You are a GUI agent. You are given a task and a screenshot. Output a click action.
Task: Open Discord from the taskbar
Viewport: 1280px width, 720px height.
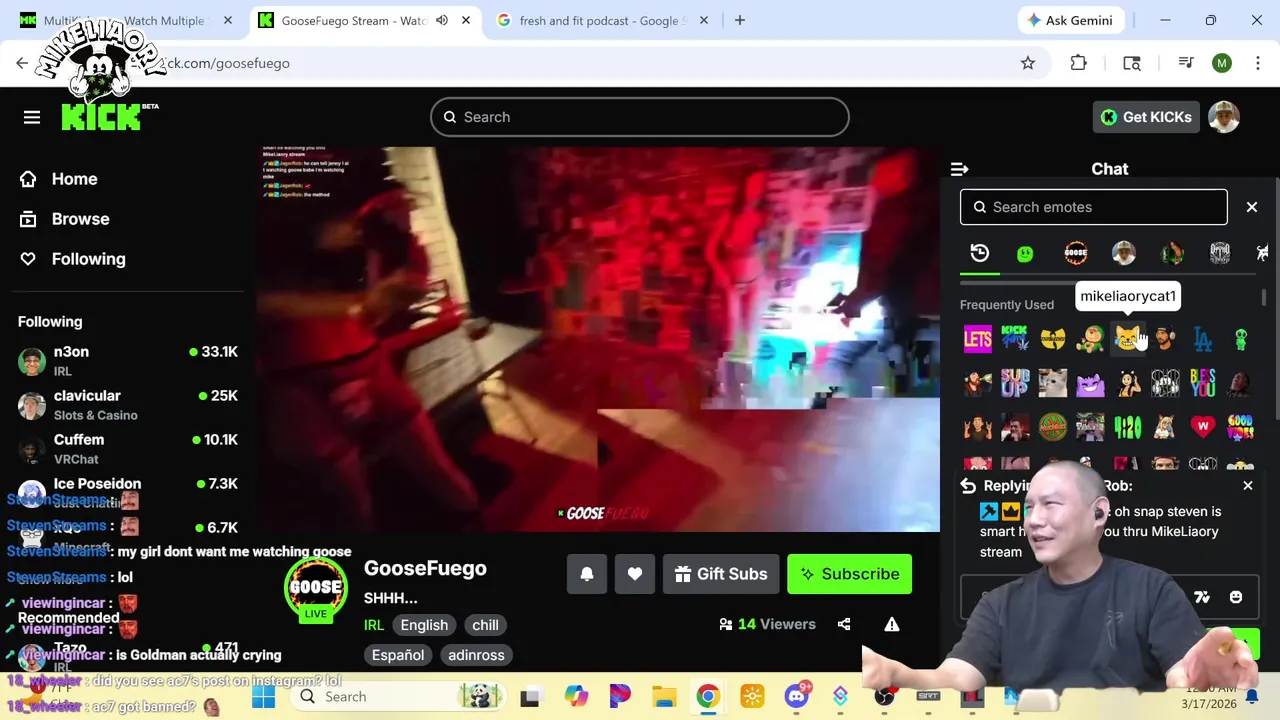click(x=796, y=696)
